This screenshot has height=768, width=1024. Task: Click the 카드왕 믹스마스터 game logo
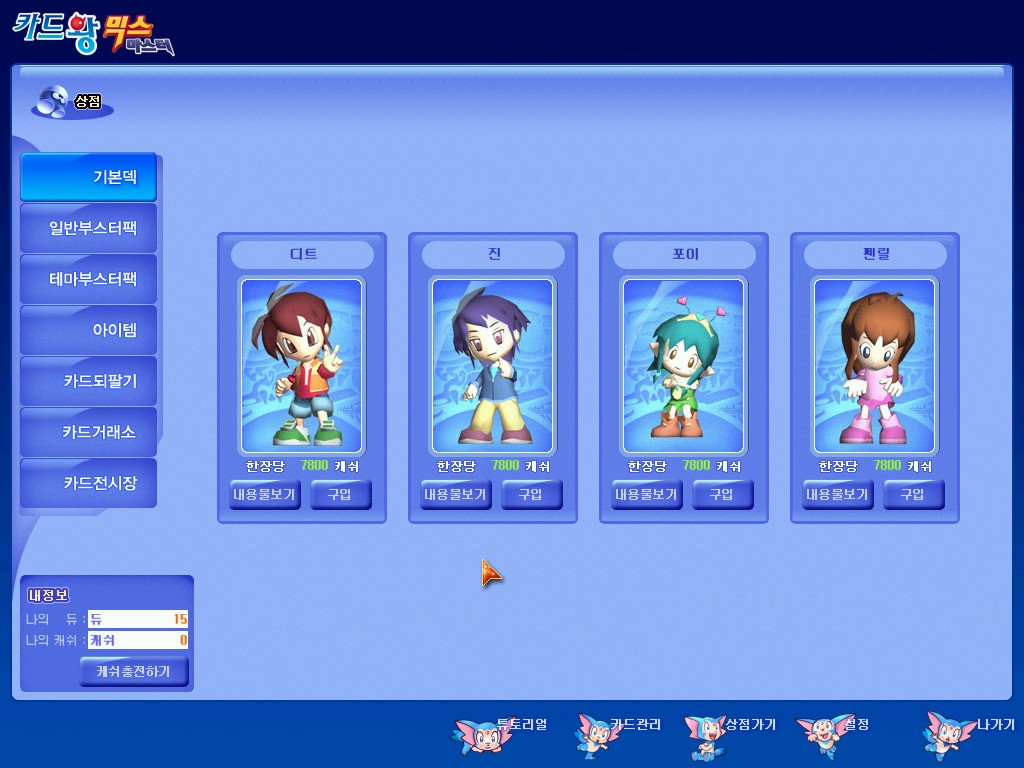pos(92,32)
